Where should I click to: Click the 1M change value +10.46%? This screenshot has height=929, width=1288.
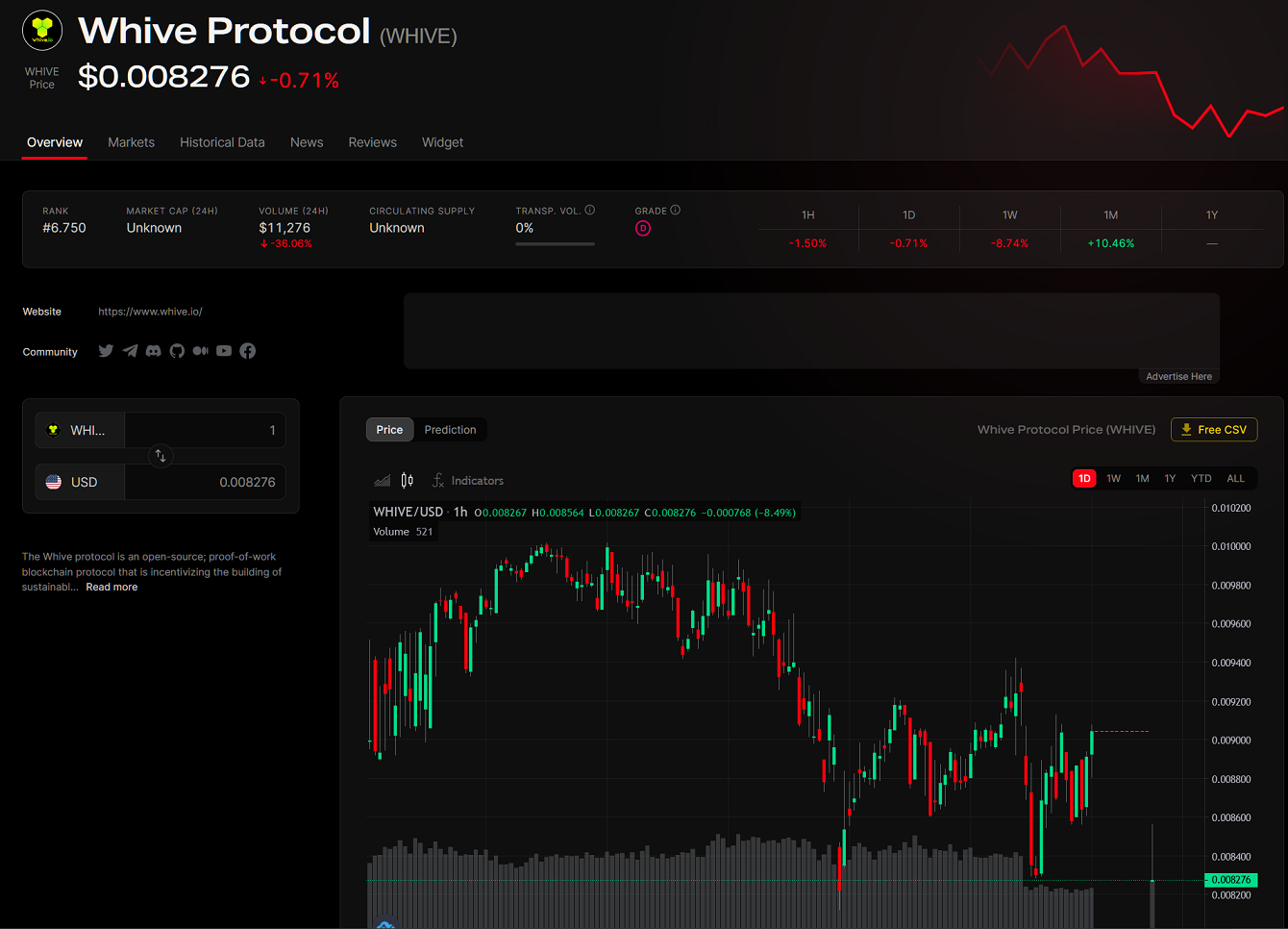(1110, 243)
